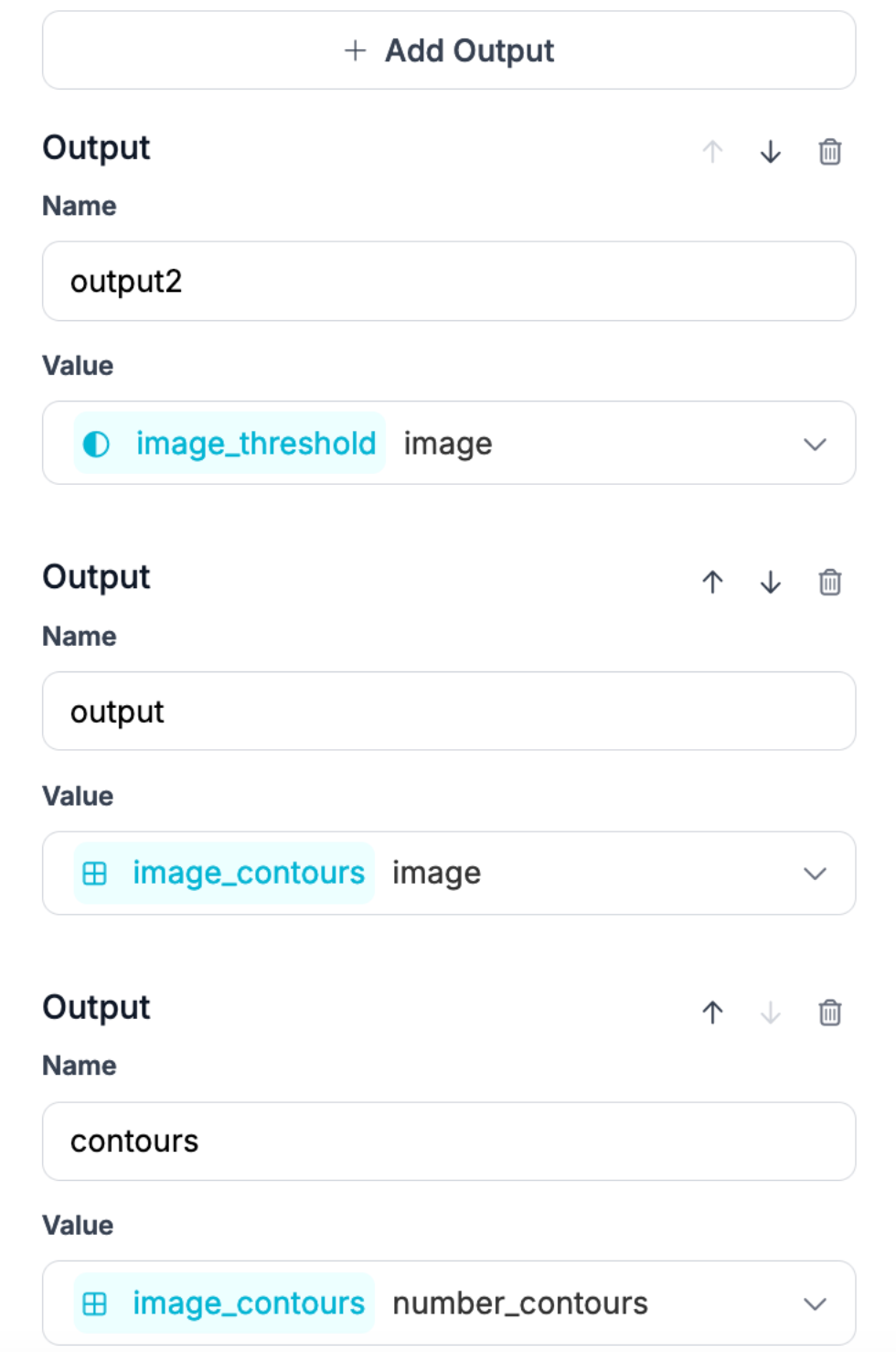Click the disabled up arrow for output2
This screenshot has width=896, height=1352.
tap(712, 152)
